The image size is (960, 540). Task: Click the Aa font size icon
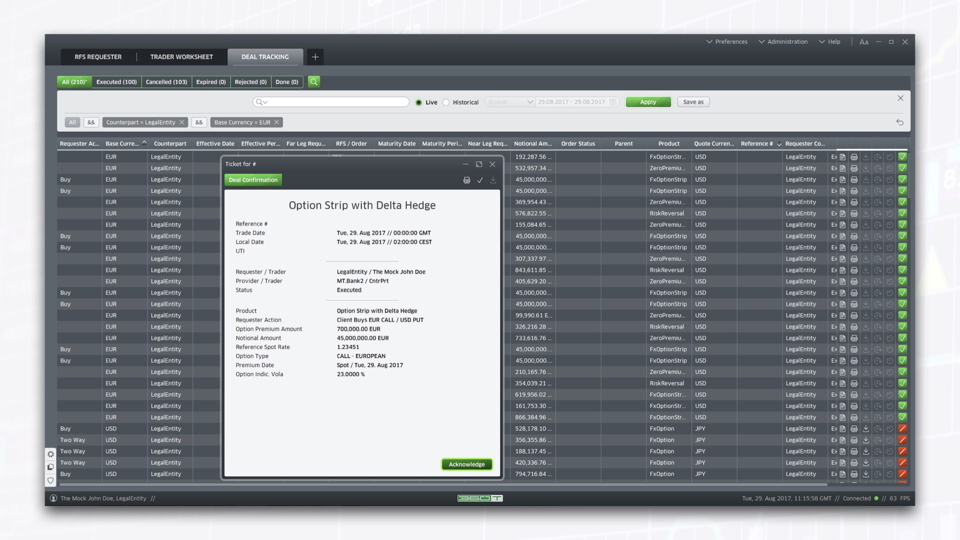[x=864, y=42]
